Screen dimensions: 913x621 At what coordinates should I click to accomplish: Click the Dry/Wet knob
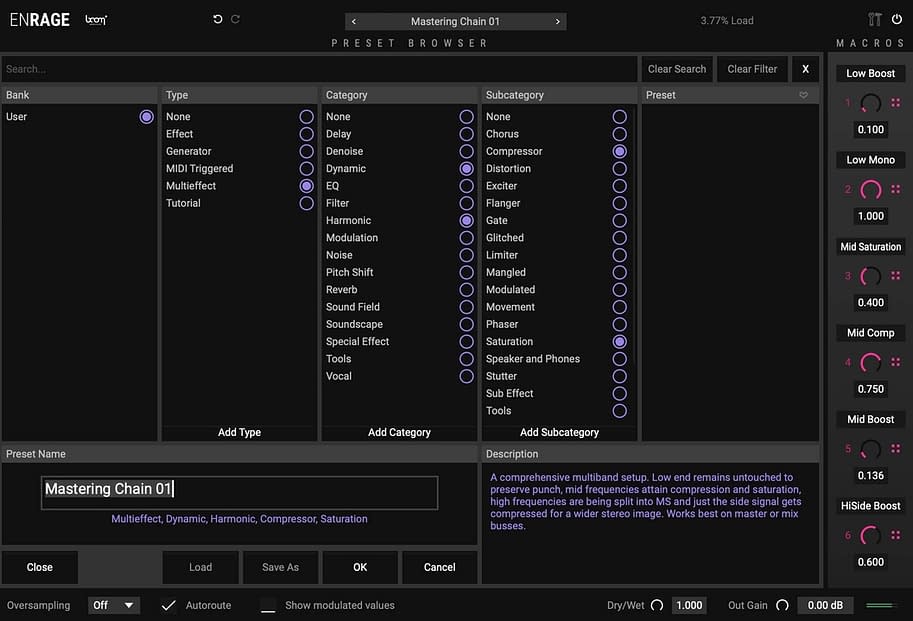657,605
